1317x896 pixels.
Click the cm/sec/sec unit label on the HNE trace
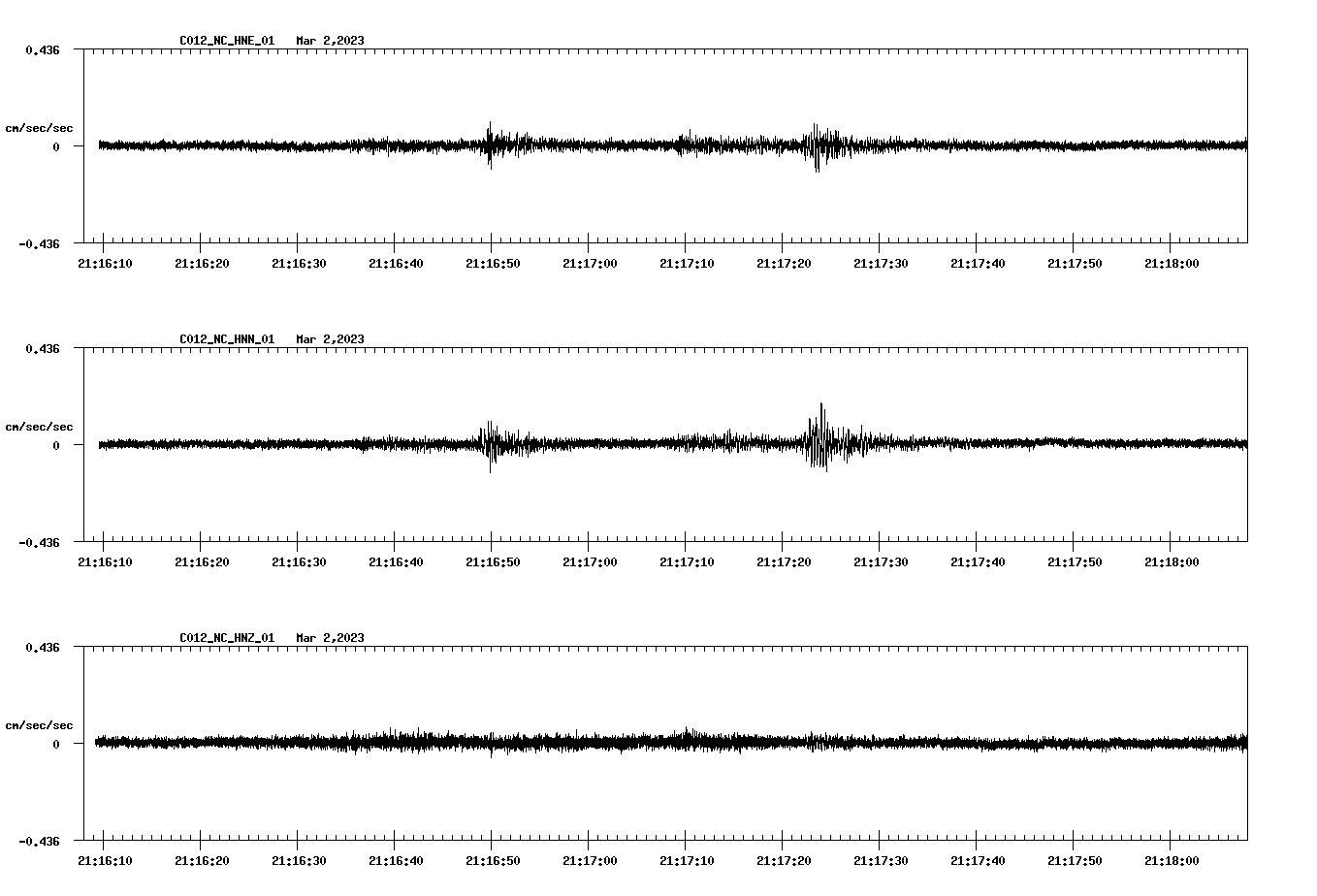(x=40, y=127)
